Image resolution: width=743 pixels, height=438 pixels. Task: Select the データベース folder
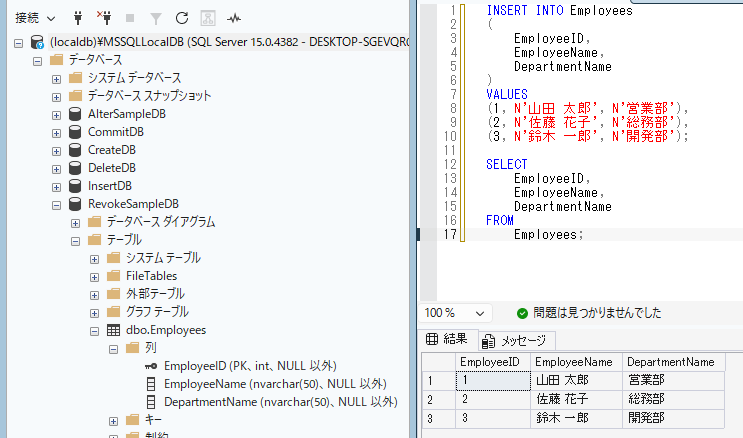[x=86, y=60]
